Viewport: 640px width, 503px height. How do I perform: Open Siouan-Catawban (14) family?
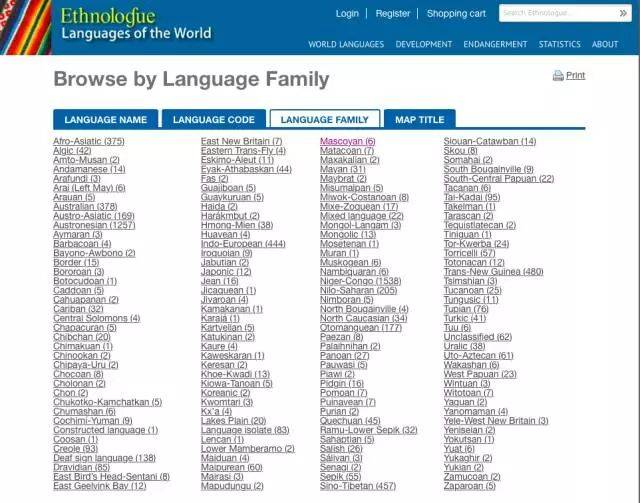[x=490, y=141]
